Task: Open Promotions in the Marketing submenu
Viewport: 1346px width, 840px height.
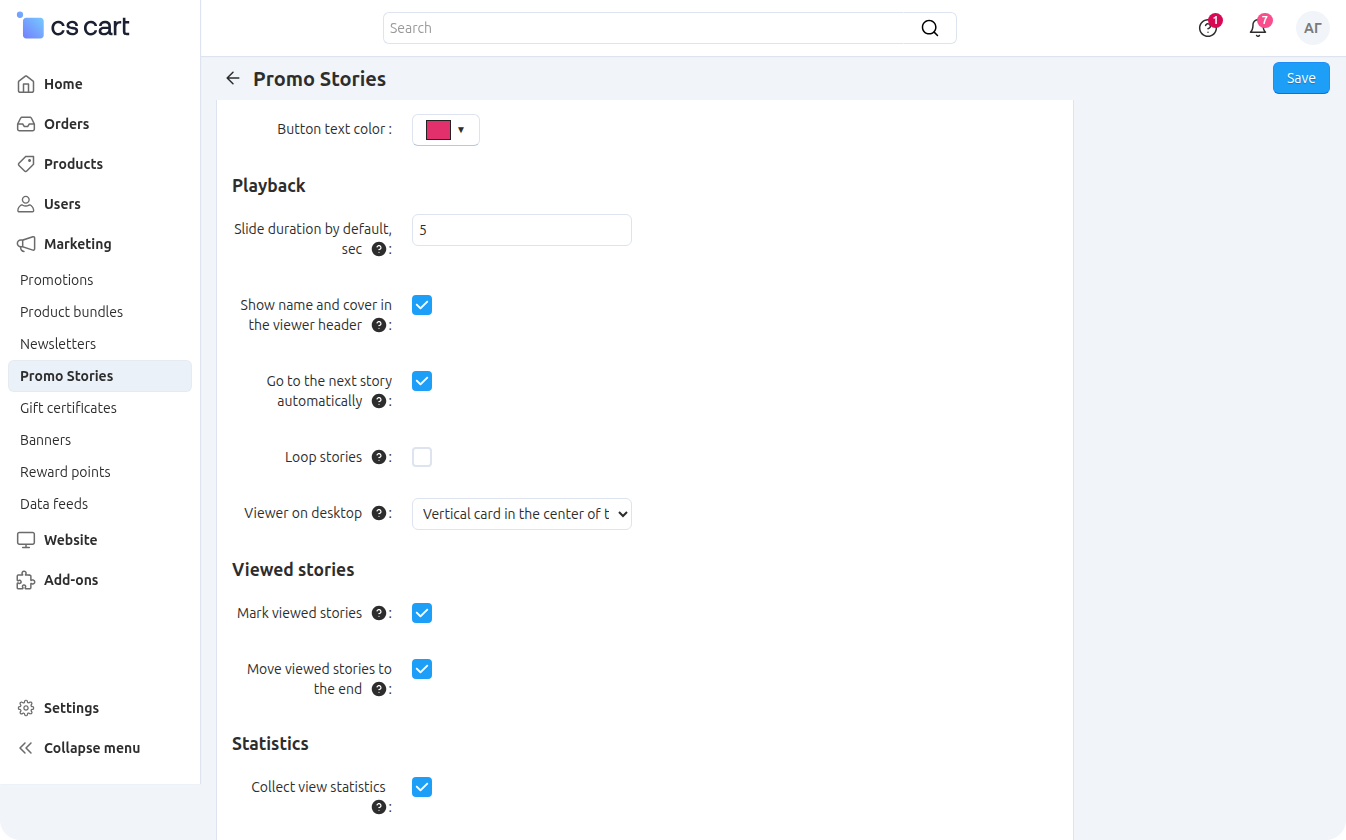Action: pyautogui.click(x=57, y=280)
